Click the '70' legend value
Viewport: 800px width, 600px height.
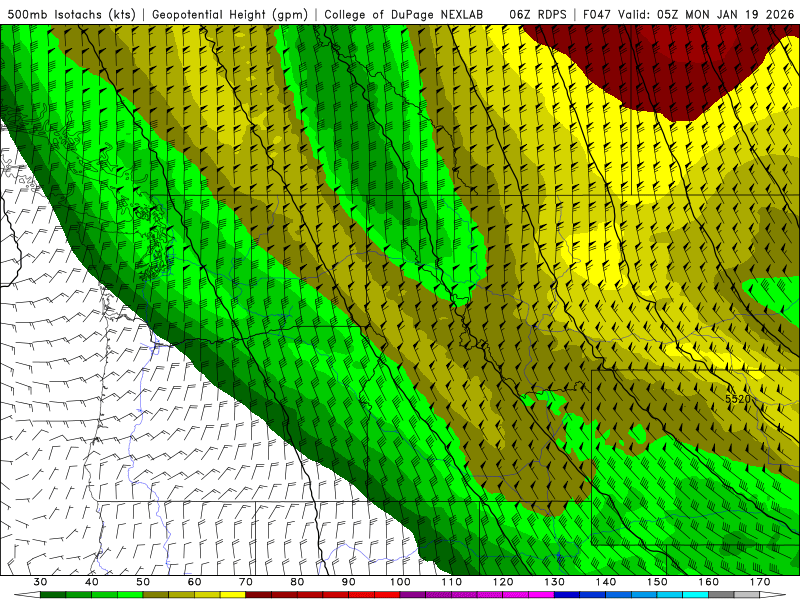click(x=246, y=582)
